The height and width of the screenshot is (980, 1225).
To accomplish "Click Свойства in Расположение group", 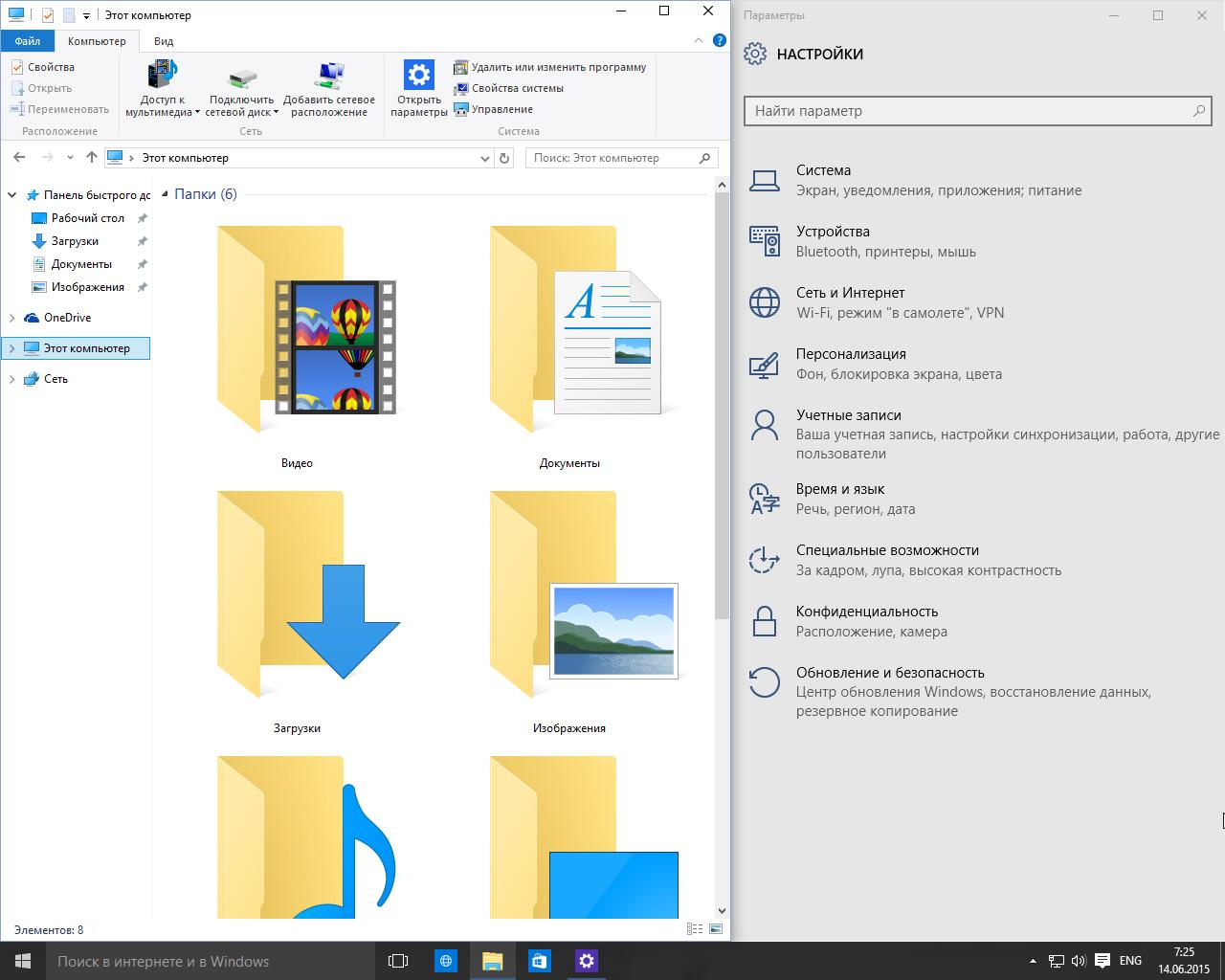I will (x=43, y=67).
